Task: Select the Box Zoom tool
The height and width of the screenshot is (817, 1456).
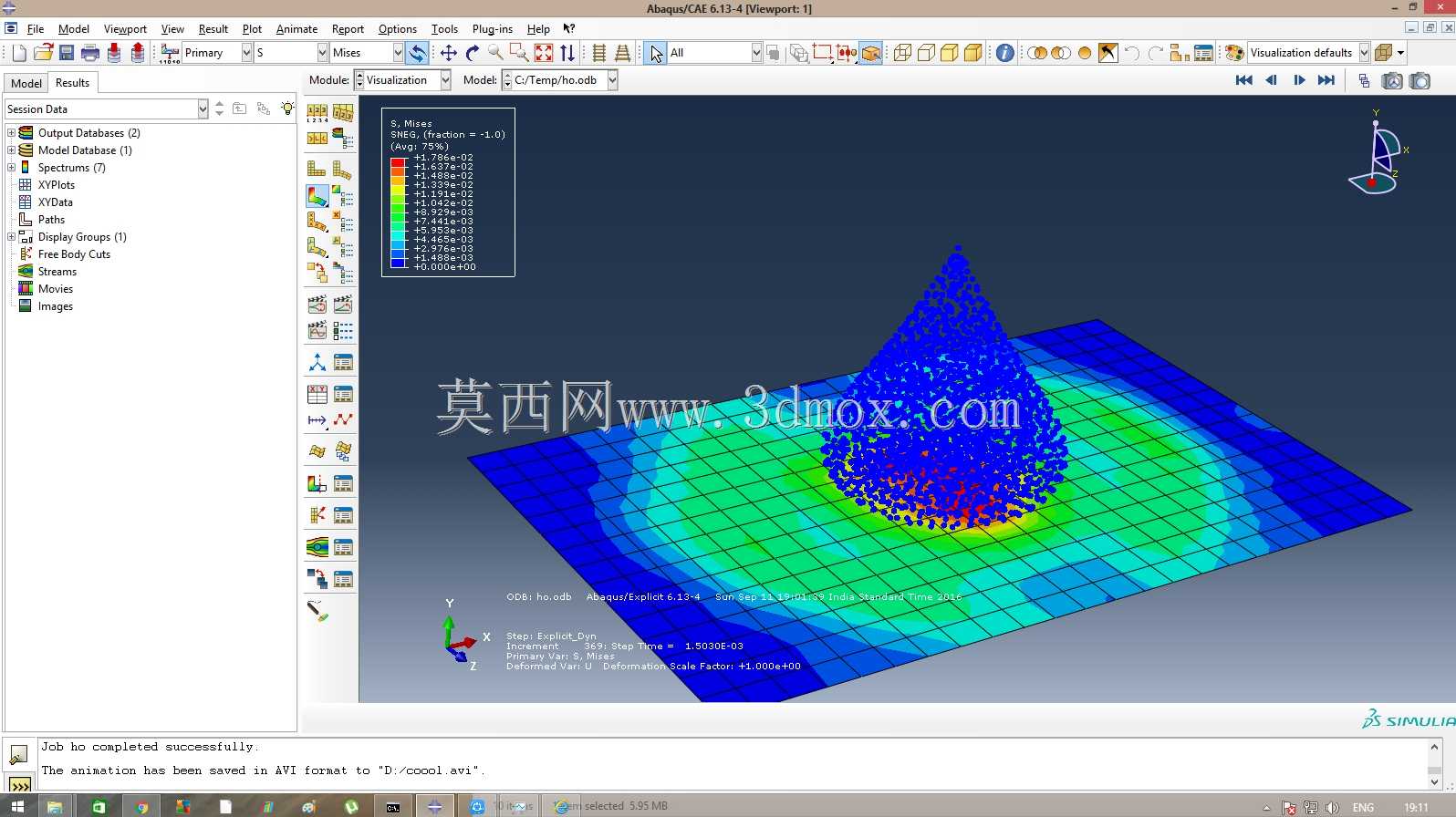Action: tap(519, 53)
